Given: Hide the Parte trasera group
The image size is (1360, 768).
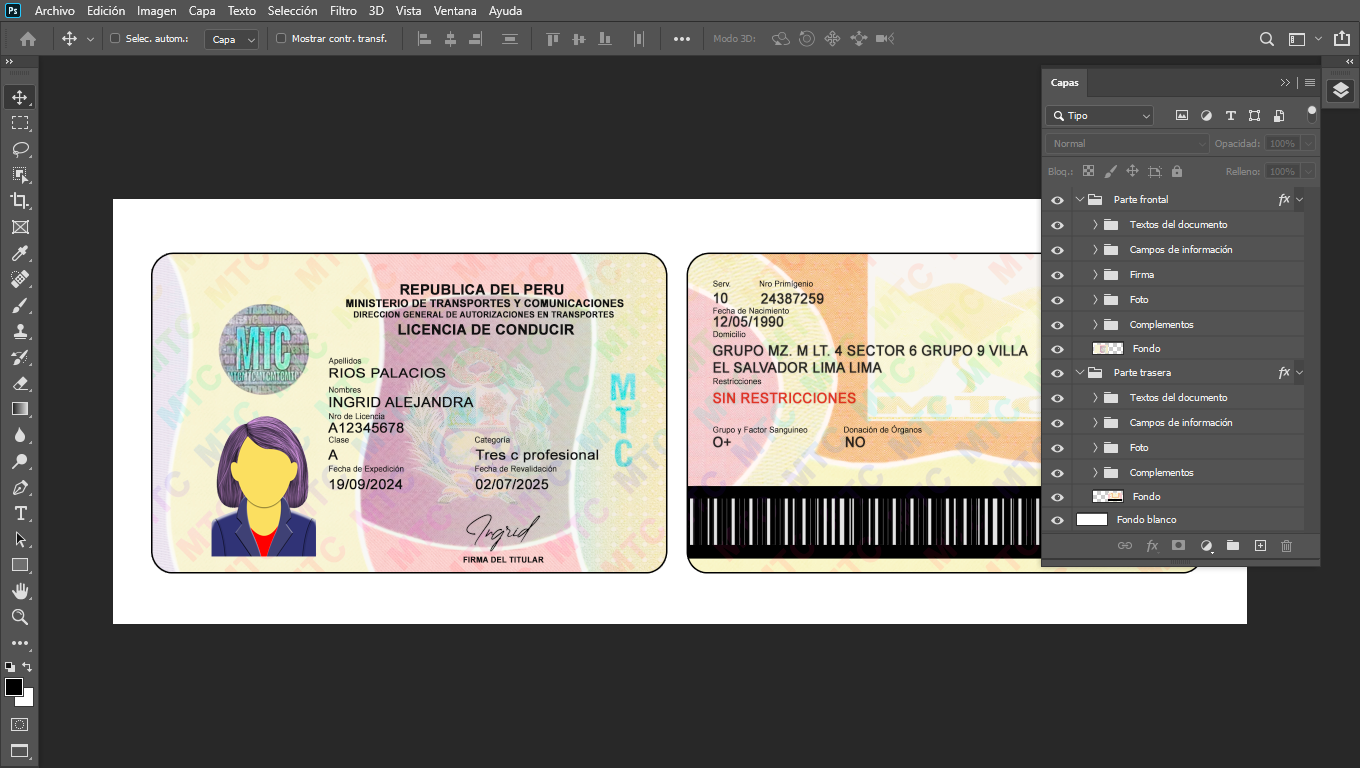Looking at the screenshot, I should pyautogui.click(x=1057, y=373).
